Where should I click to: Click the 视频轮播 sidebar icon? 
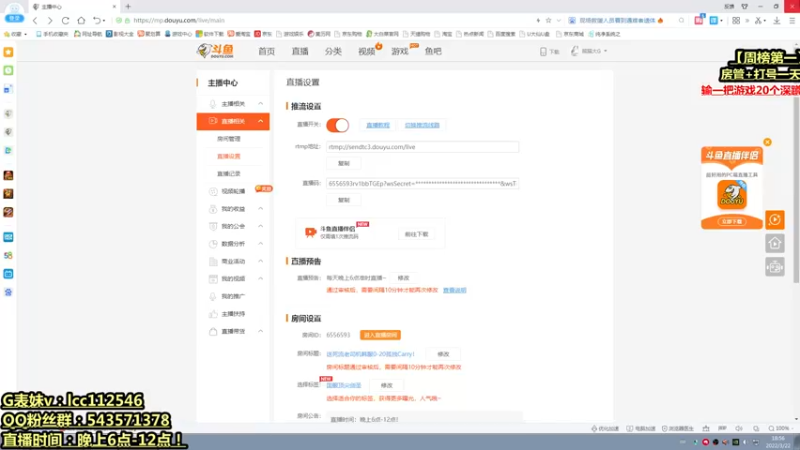click(x=213, y=191)
